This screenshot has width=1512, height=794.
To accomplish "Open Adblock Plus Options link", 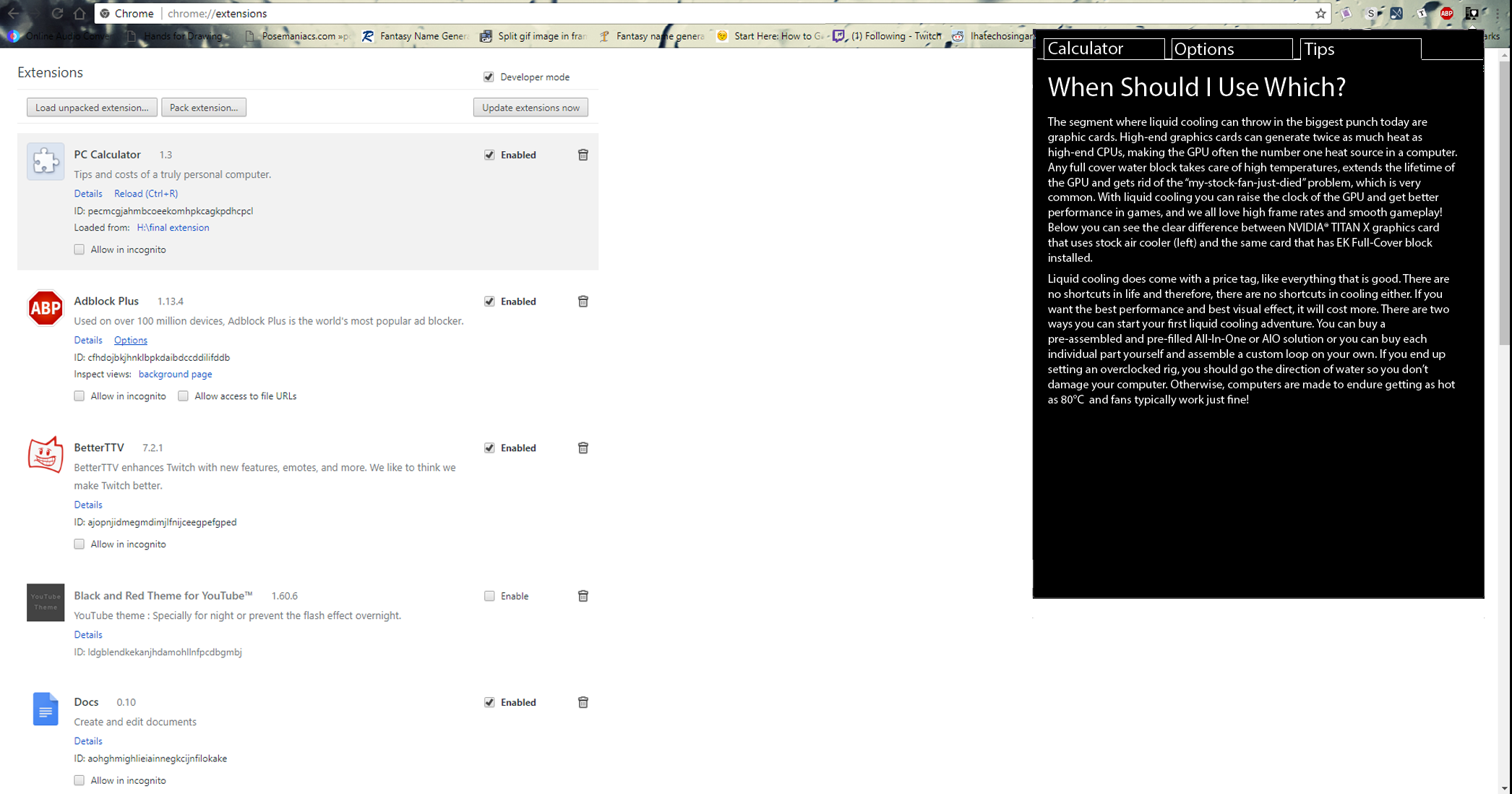I will (x=131, y=340).
